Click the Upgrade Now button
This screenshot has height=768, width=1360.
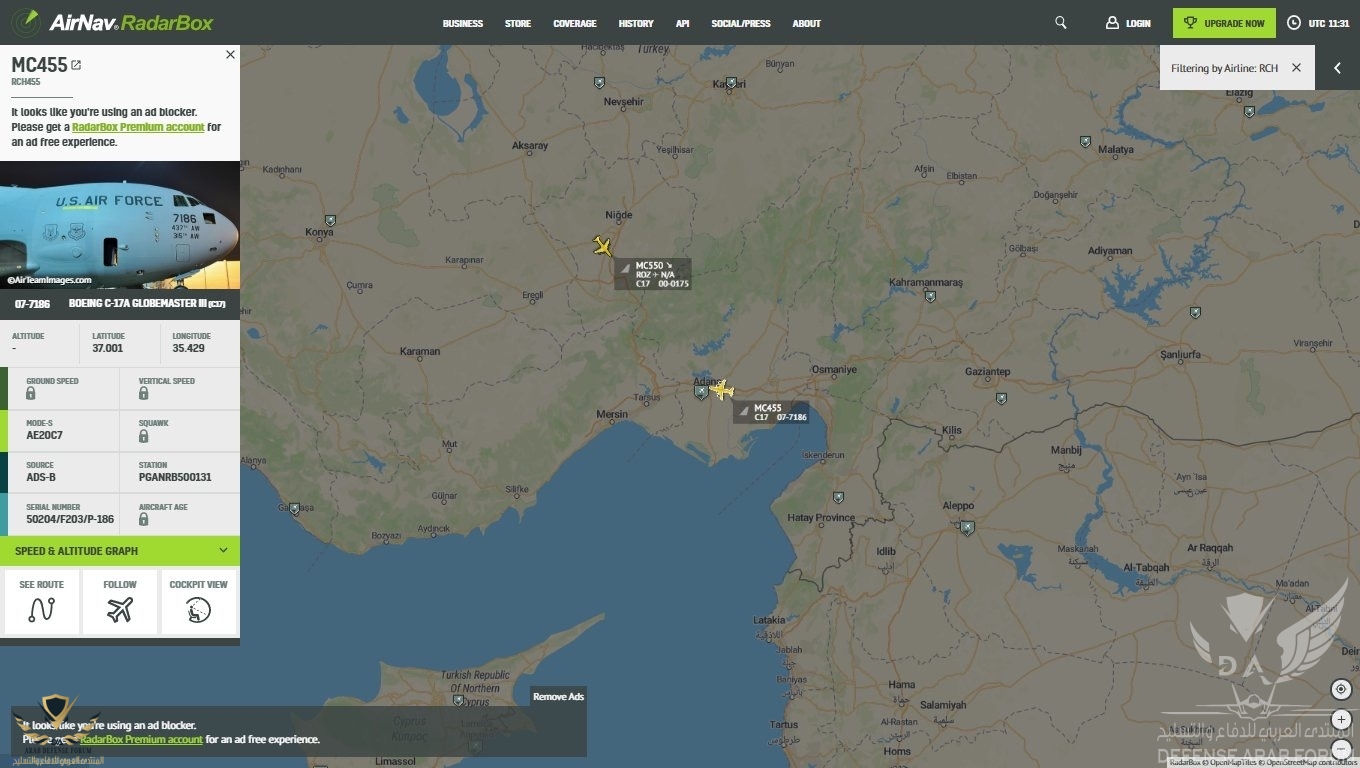[1225, 23]
